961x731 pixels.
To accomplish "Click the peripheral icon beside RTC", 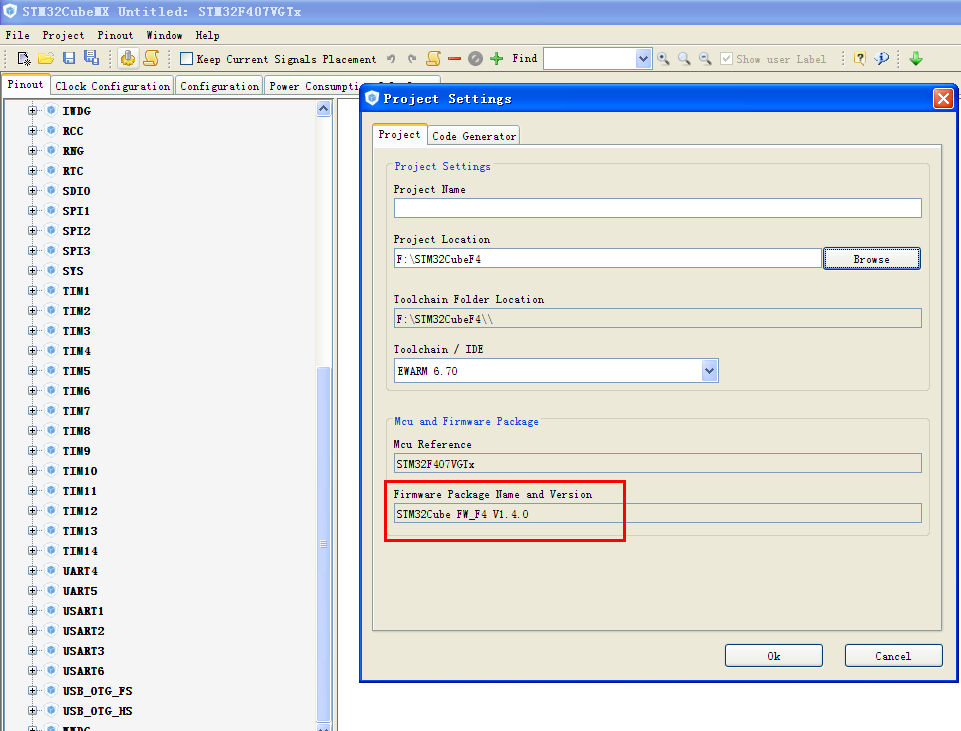I will tap(51, 170).
